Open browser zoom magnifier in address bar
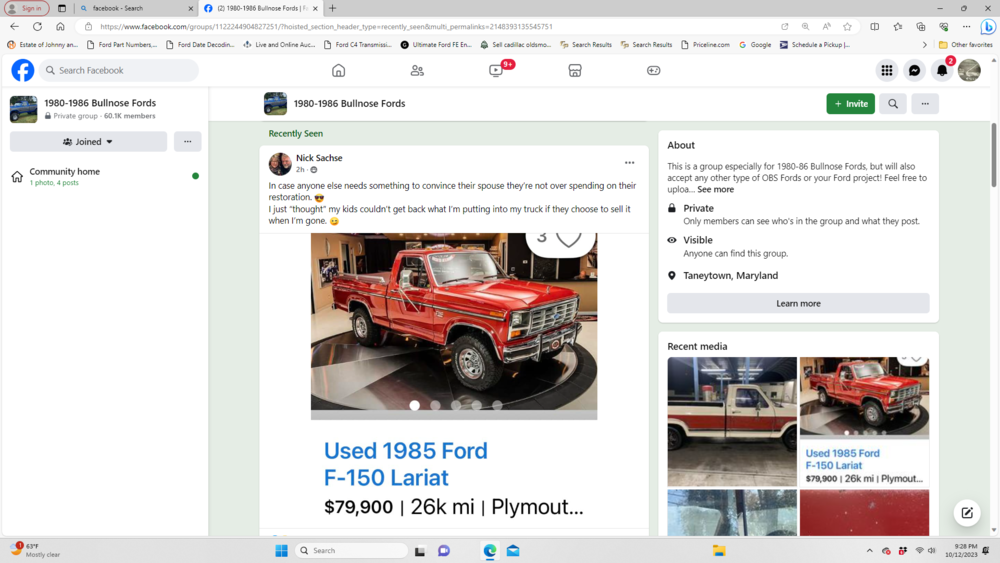 [x=805, y=26]
